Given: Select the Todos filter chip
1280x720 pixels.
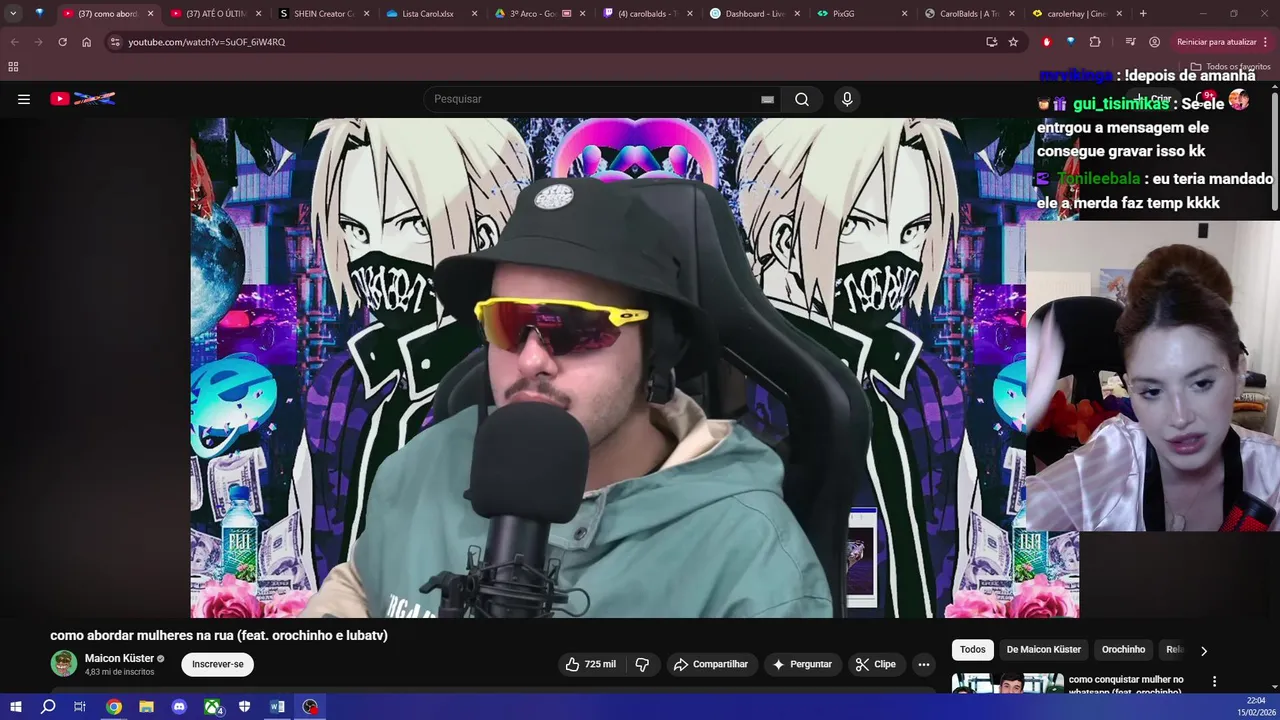Looking at the screenshot, I should [x=973, y=649].
